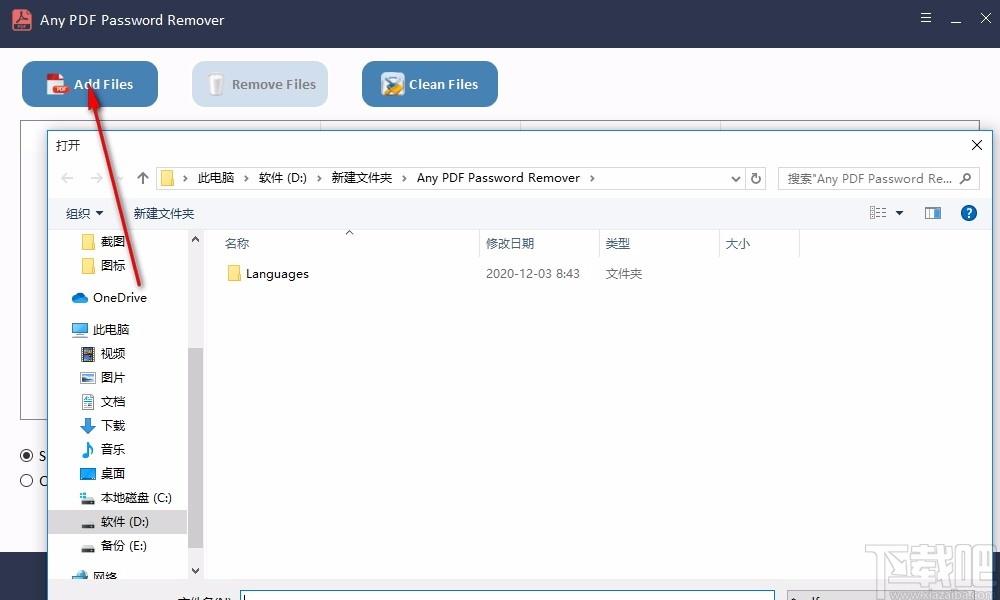Click 新建文件夹 toolbar button

[164, 214]
